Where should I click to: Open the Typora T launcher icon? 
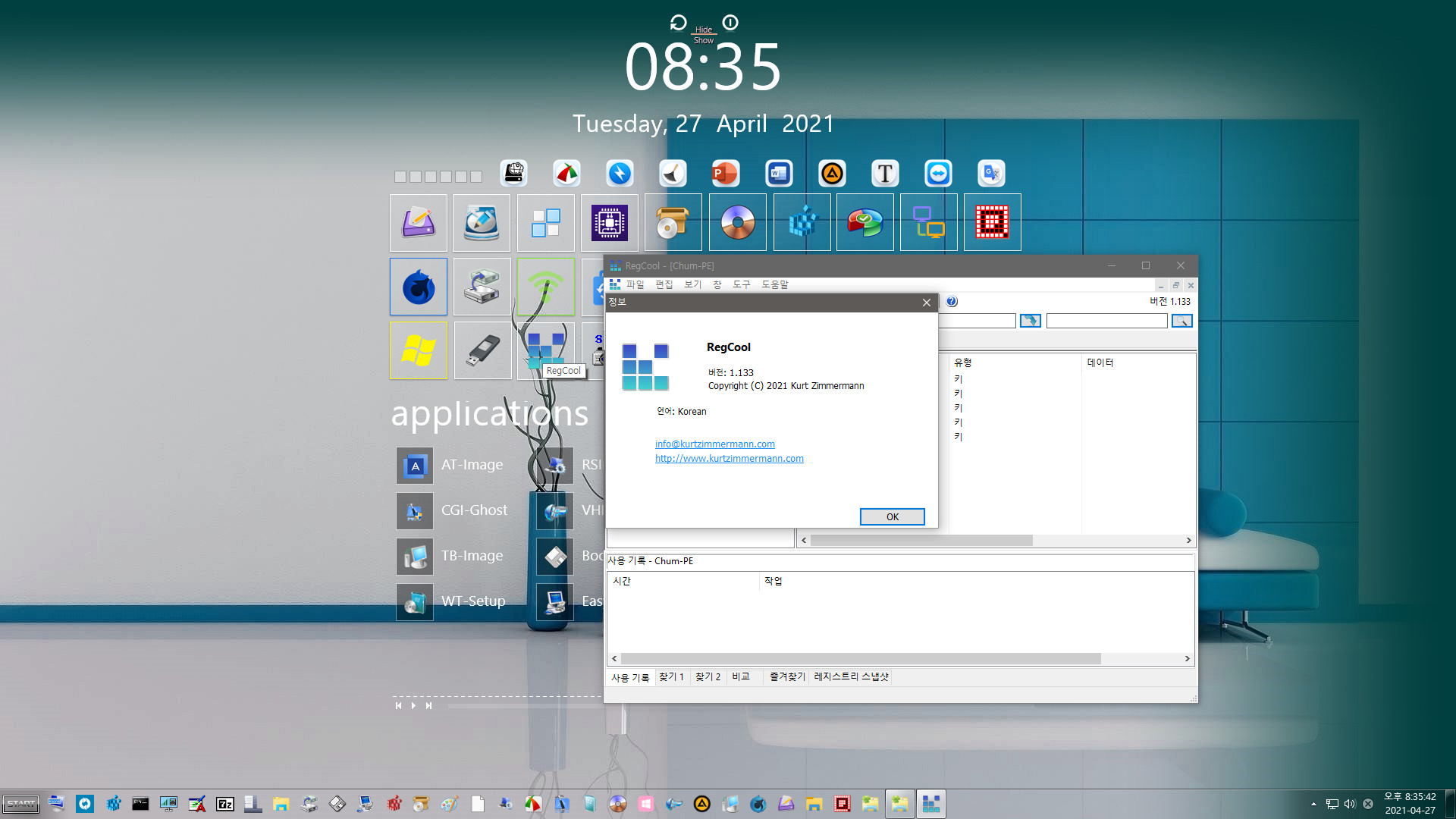(885, 174)
